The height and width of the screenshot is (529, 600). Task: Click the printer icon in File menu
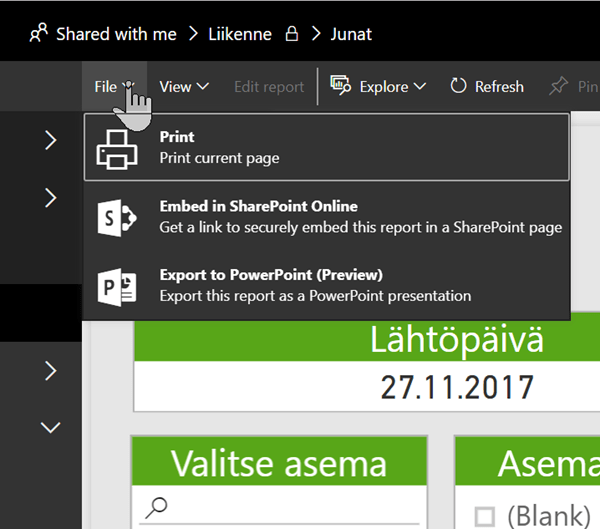point(117,149)
